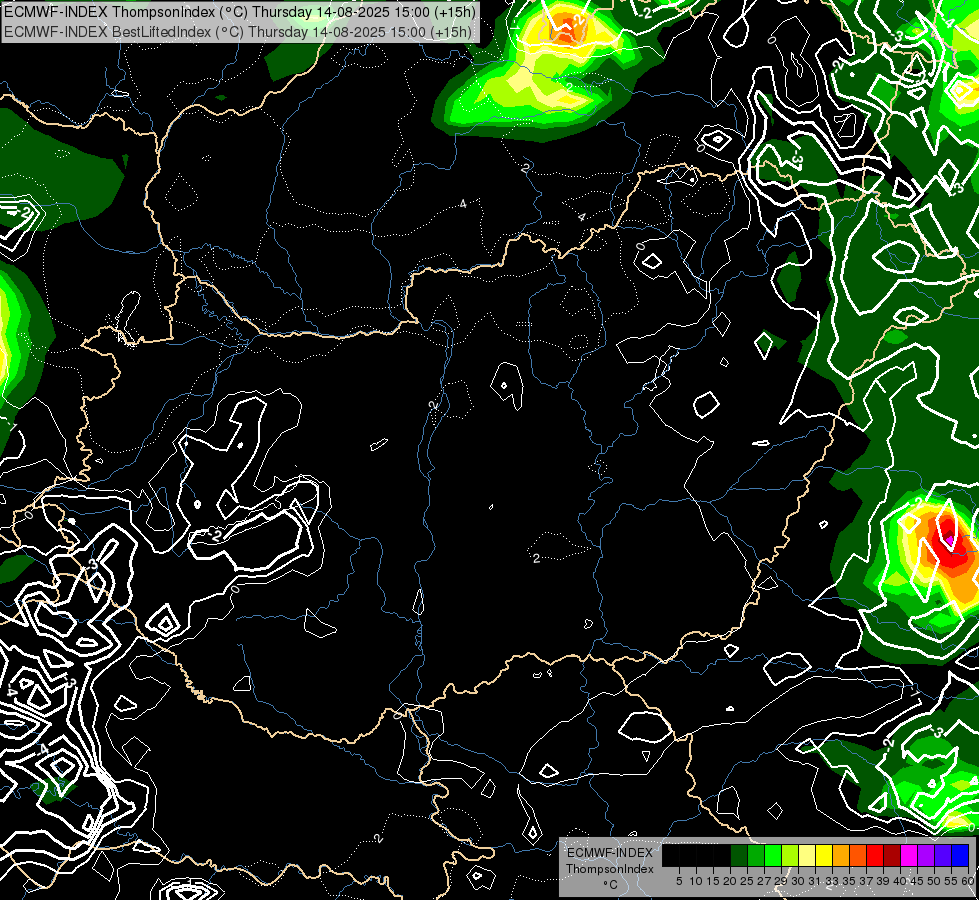Viewport: 979px width, 900px height.
Task: Select the medium green 25-27 legend swatch
Action: [756, 855]
